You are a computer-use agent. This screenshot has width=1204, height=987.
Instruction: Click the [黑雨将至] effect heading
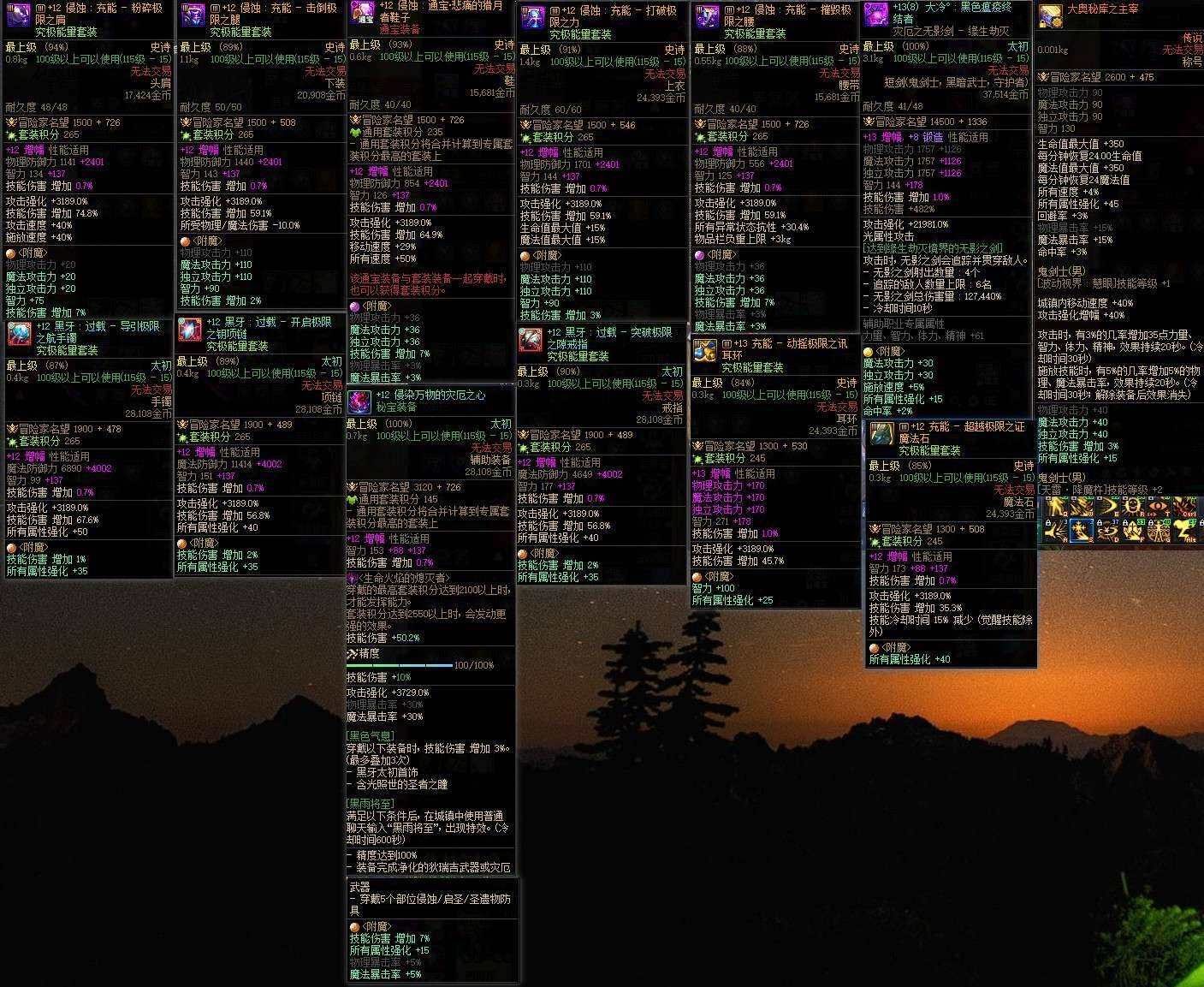tap(371, 804)
